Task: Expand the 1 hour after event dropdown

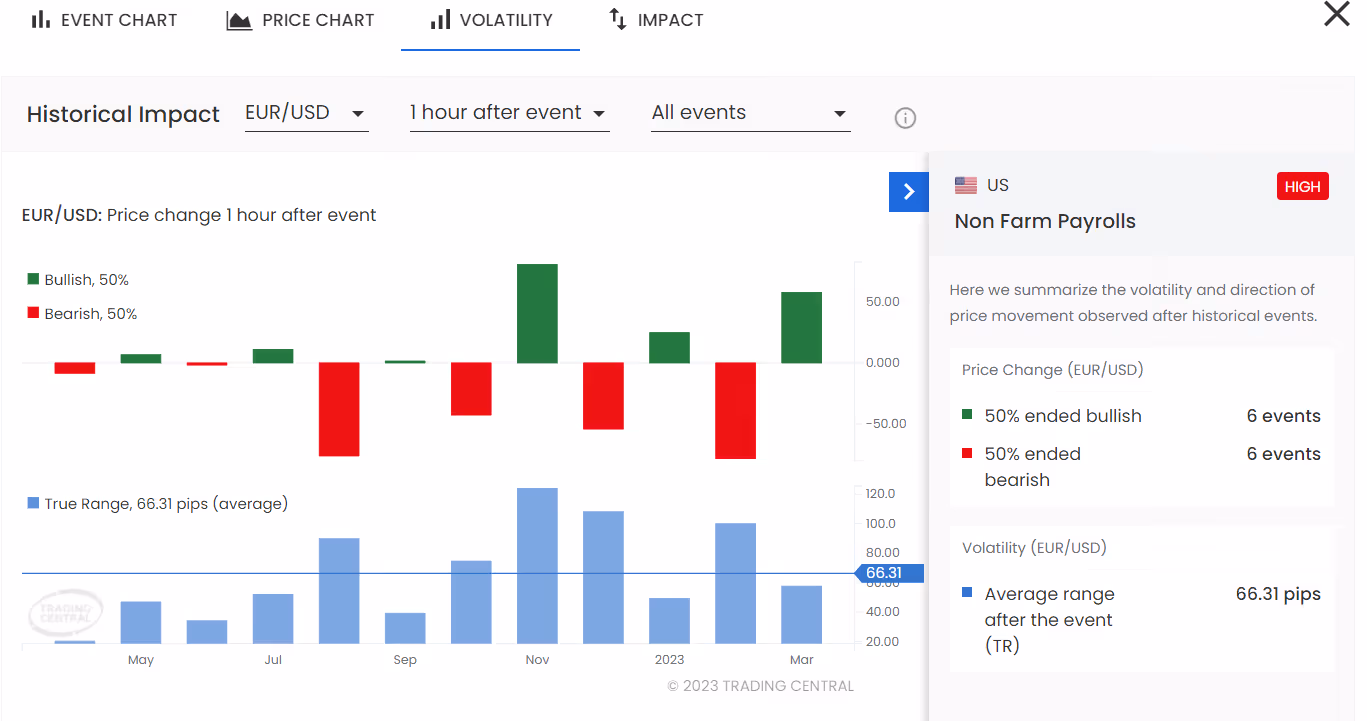Action: pyautogui.click(x=509, y=113)
